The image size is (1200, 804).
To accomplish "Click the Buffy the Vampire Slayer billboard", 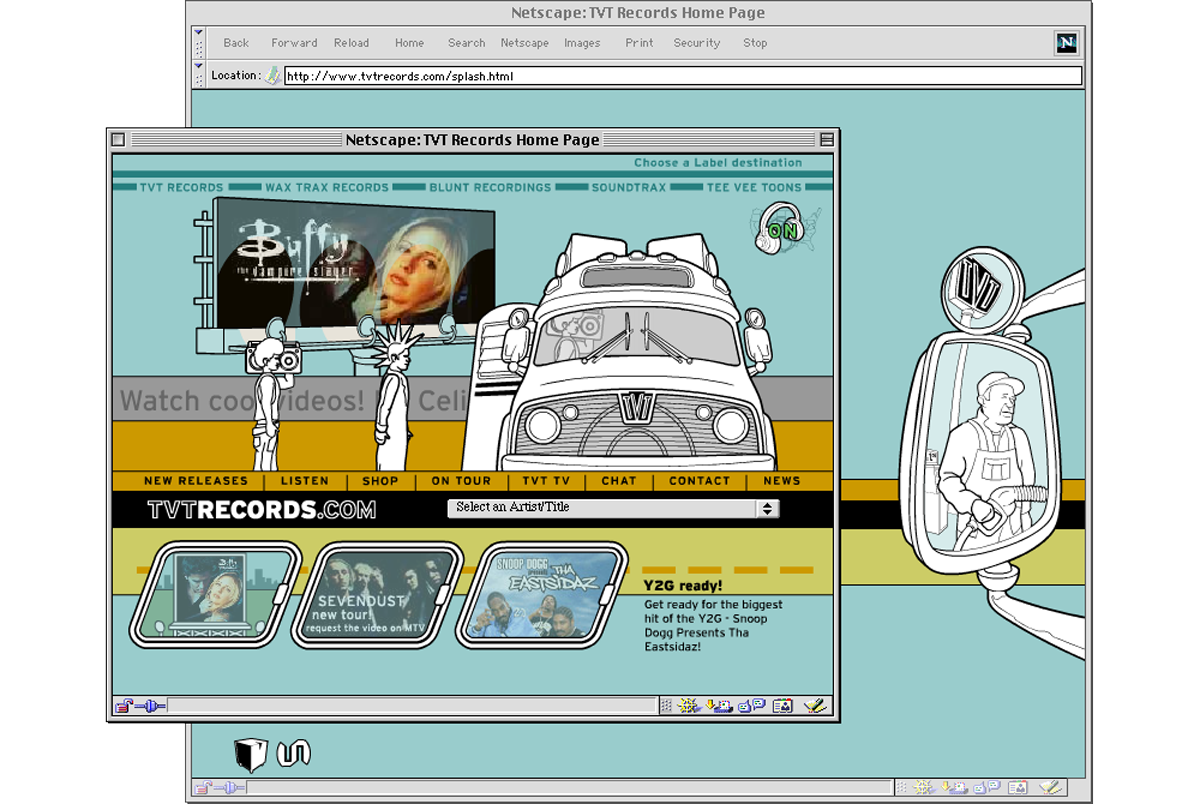I will pos(355,261).
